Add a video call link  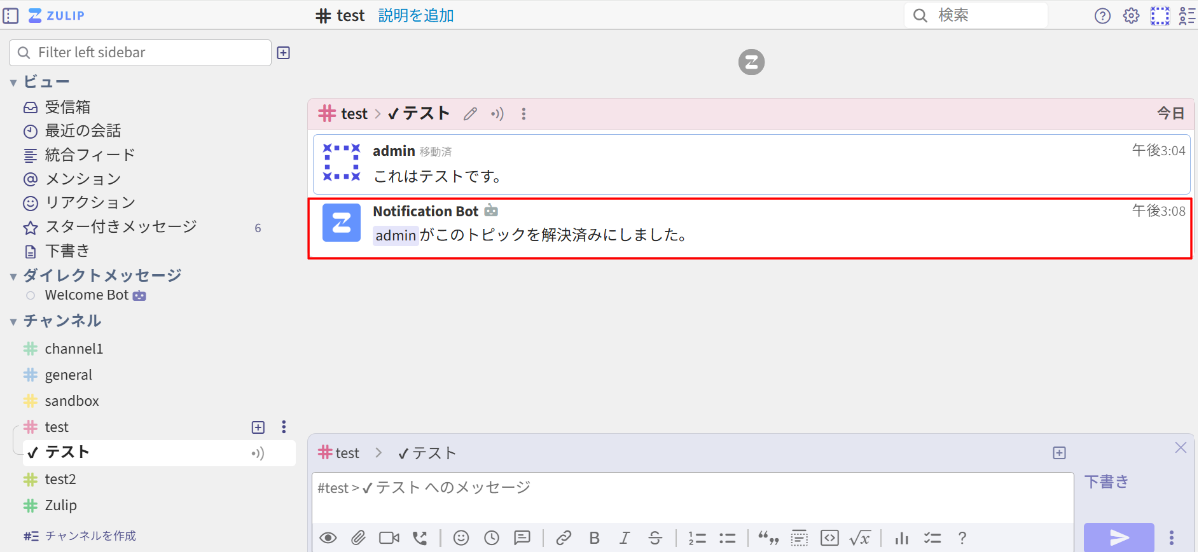389,537
